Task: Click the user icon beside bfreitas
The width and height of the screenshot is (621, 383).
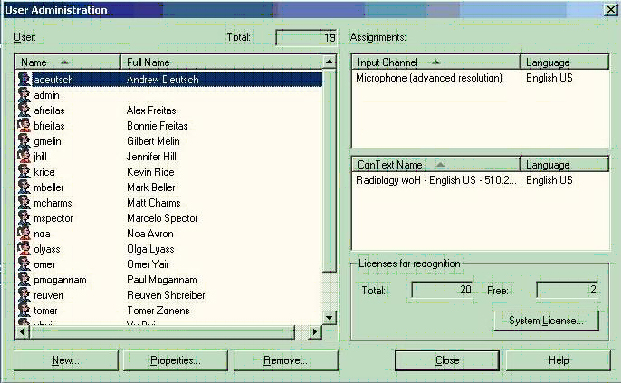Action: [24, 126]
